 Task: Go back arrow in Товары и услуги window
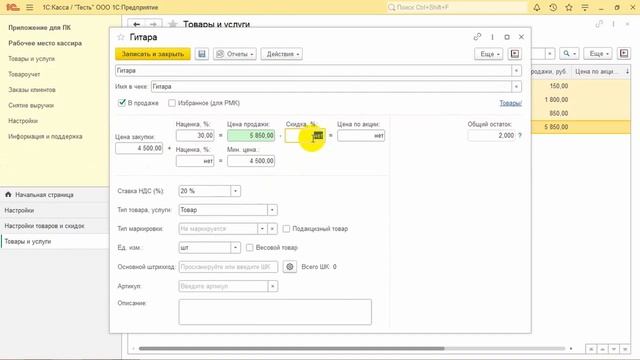[137, 24]
